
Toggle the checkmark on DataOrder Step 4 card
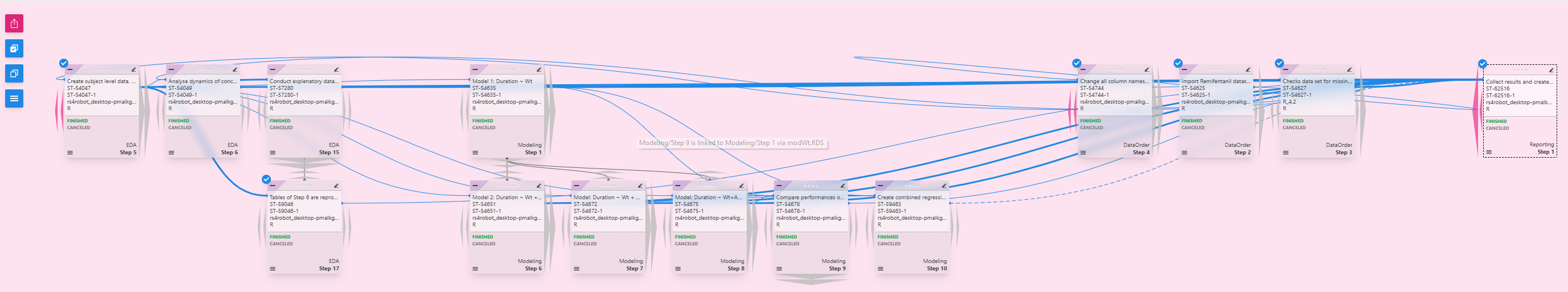point(1077,63)
